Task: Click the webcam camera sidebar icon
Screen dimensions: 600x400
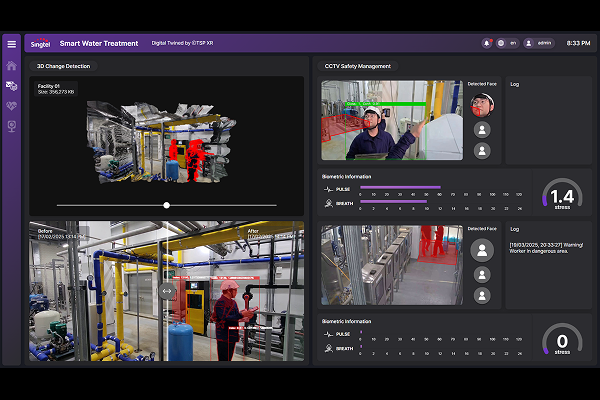Action: [12, 126]
